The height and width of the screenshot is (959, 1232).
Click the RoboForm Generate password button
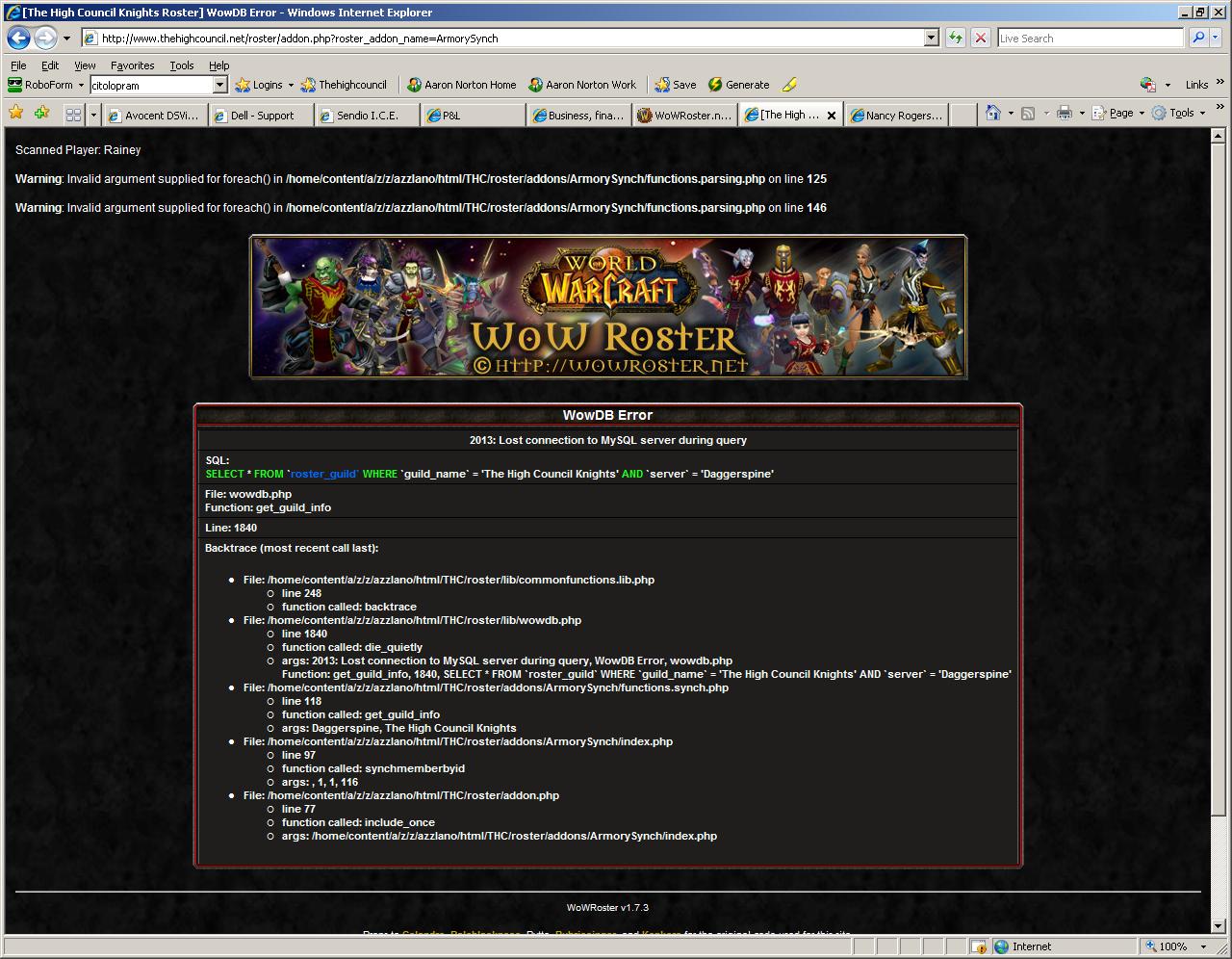[738, 85]
